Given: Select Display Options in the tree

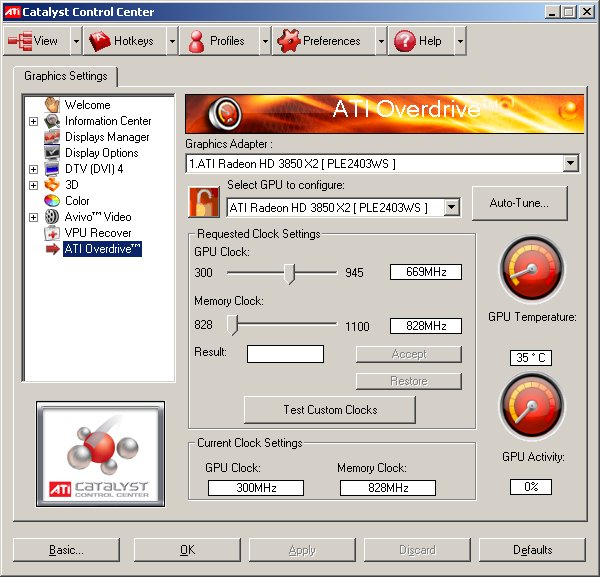Looking at the screenshot, I should pyautogui.click(x=102, y=153).
